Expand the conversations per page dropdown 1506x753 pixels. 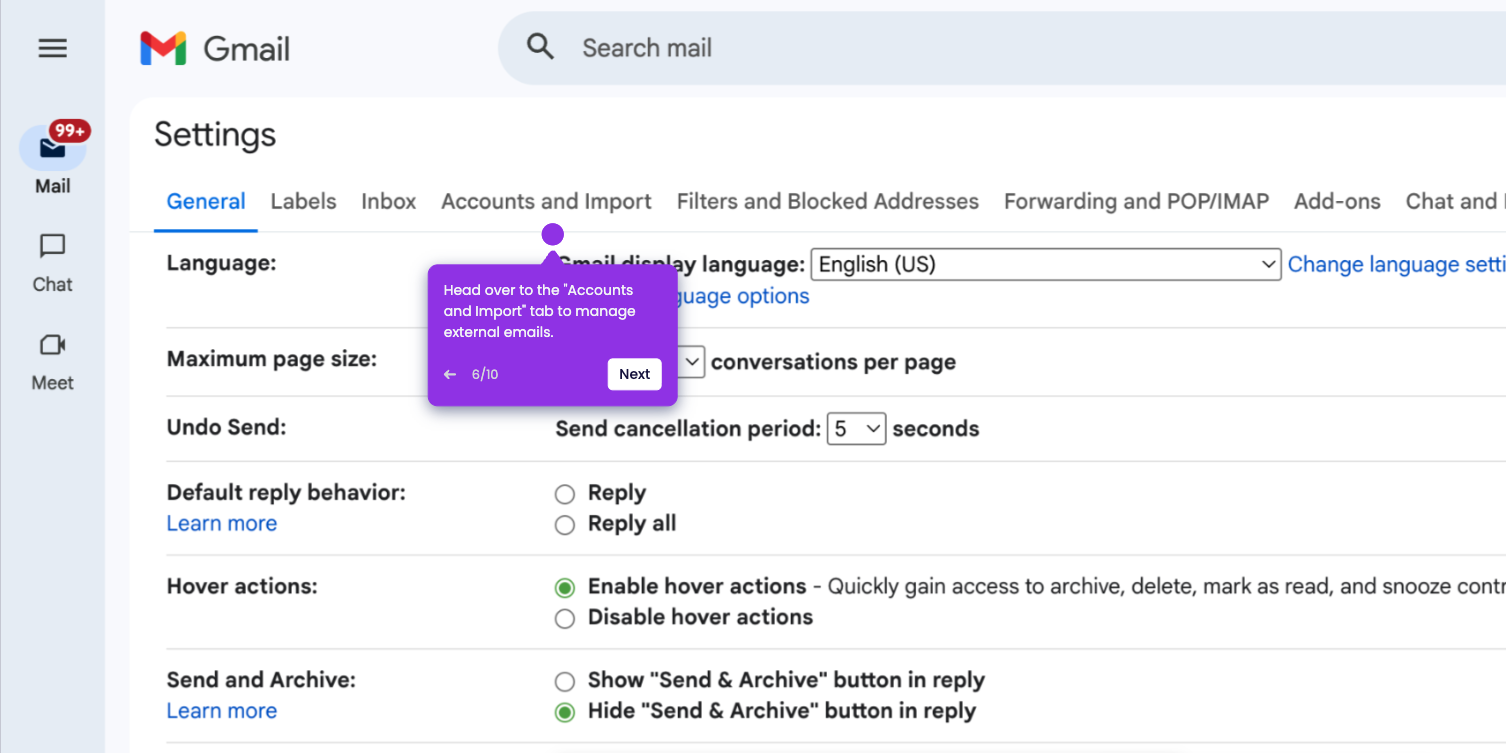tap(692, 362)
